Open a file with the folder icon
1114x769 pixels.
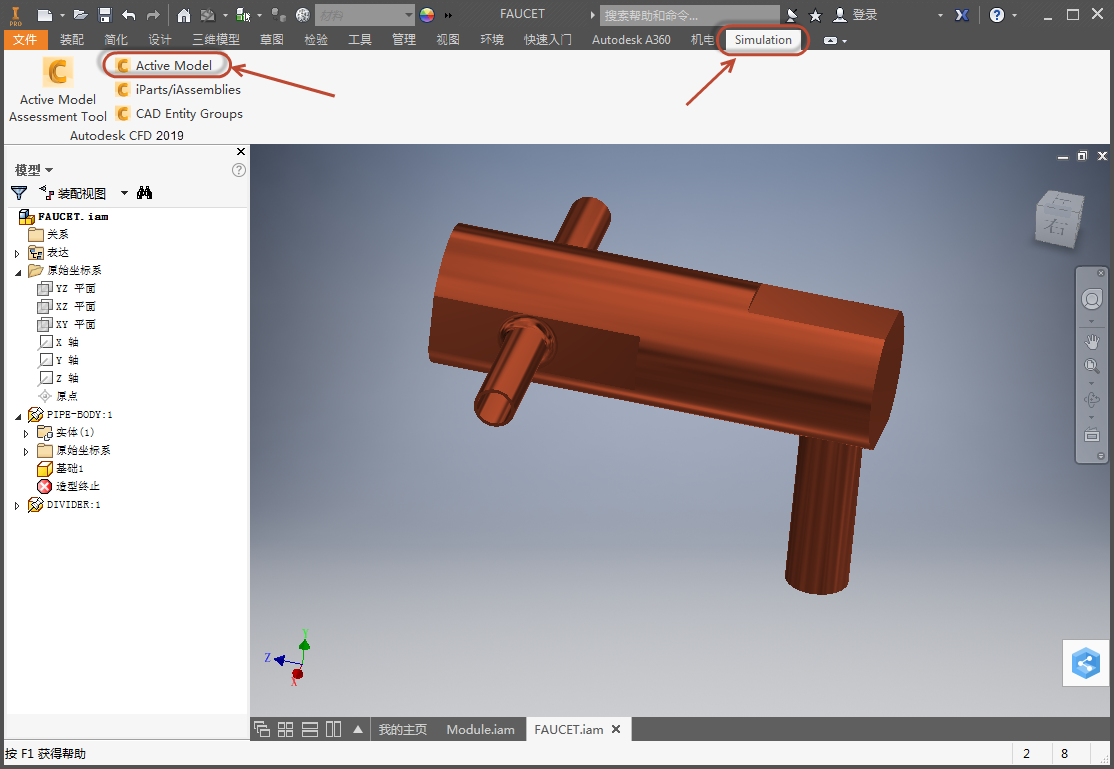80,15
